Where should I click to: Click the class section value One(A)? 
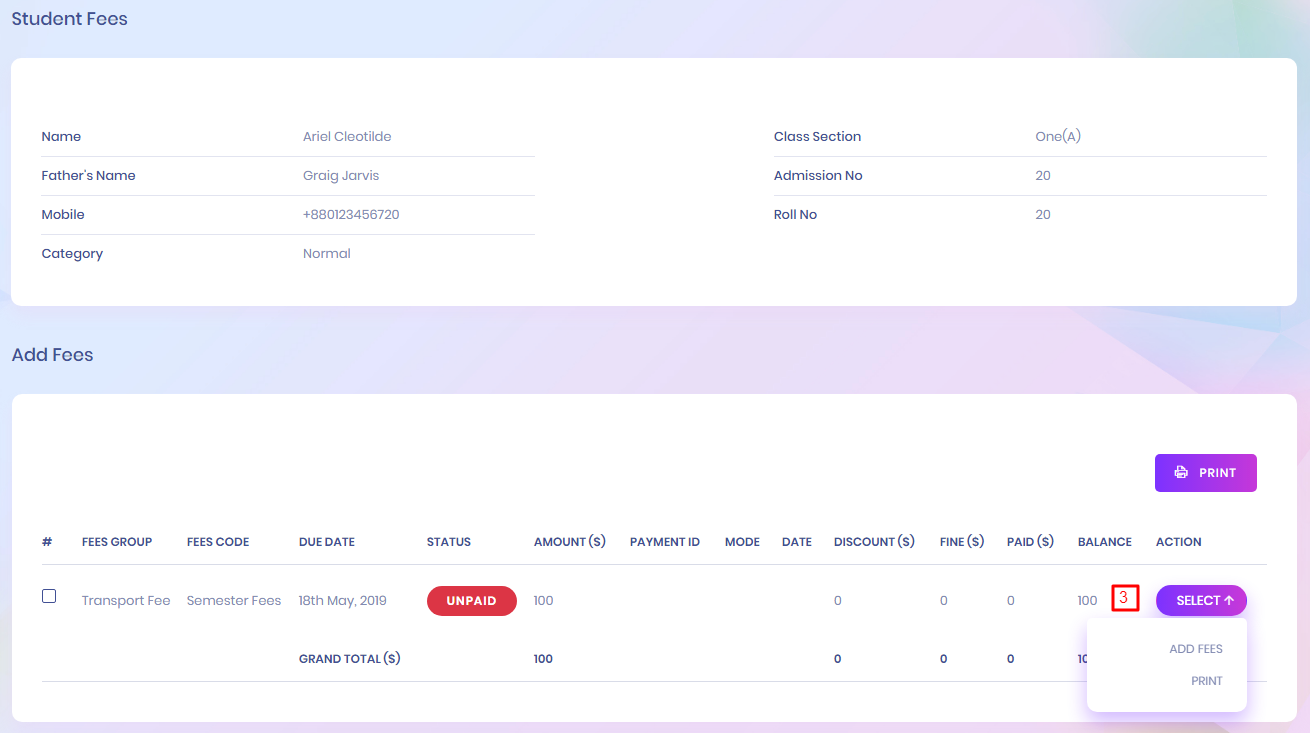(x=1057, y=137)
